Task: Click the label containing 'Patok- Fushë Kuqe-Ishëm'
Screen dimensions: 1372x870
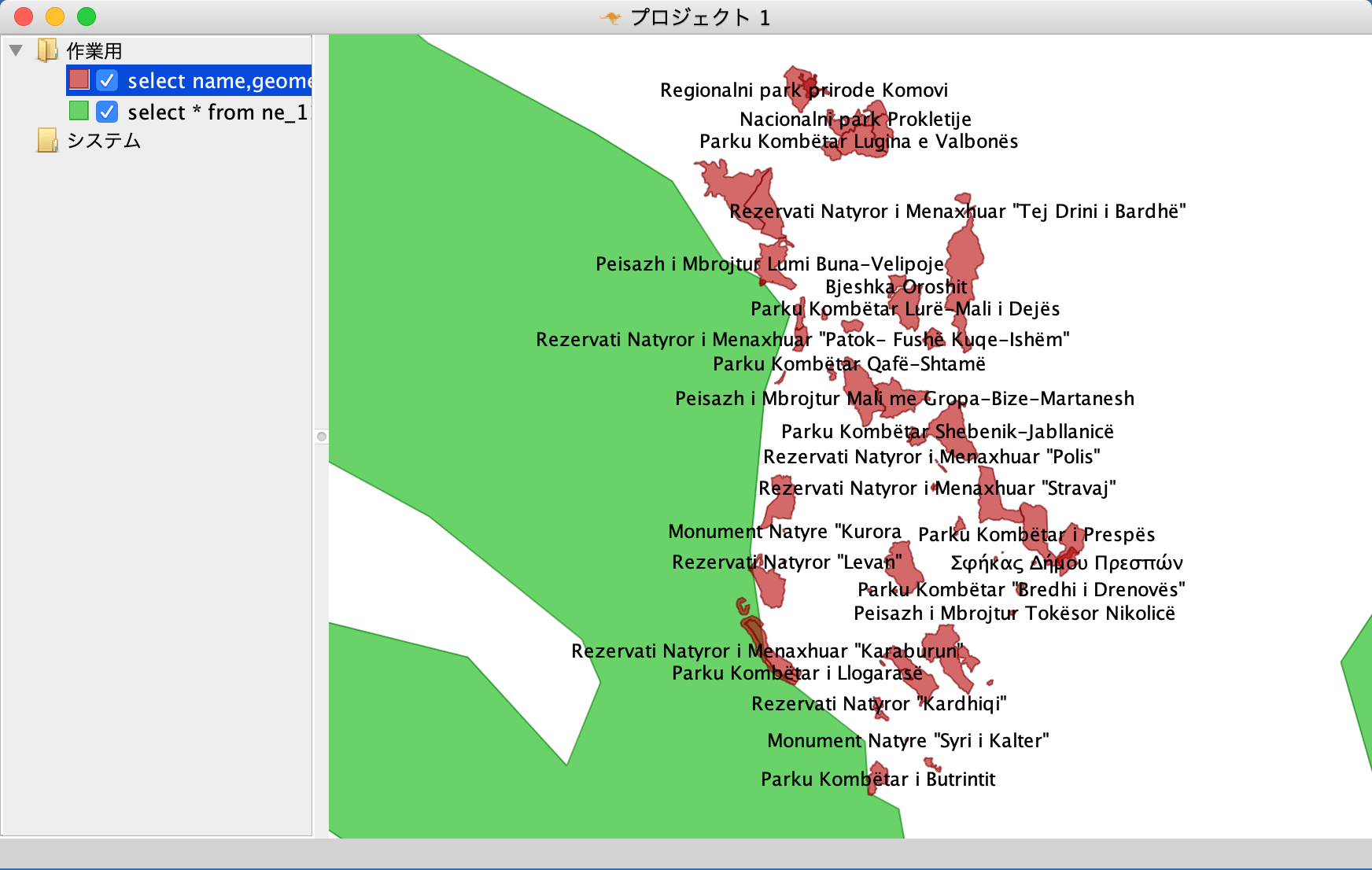Action: point(802,340)
